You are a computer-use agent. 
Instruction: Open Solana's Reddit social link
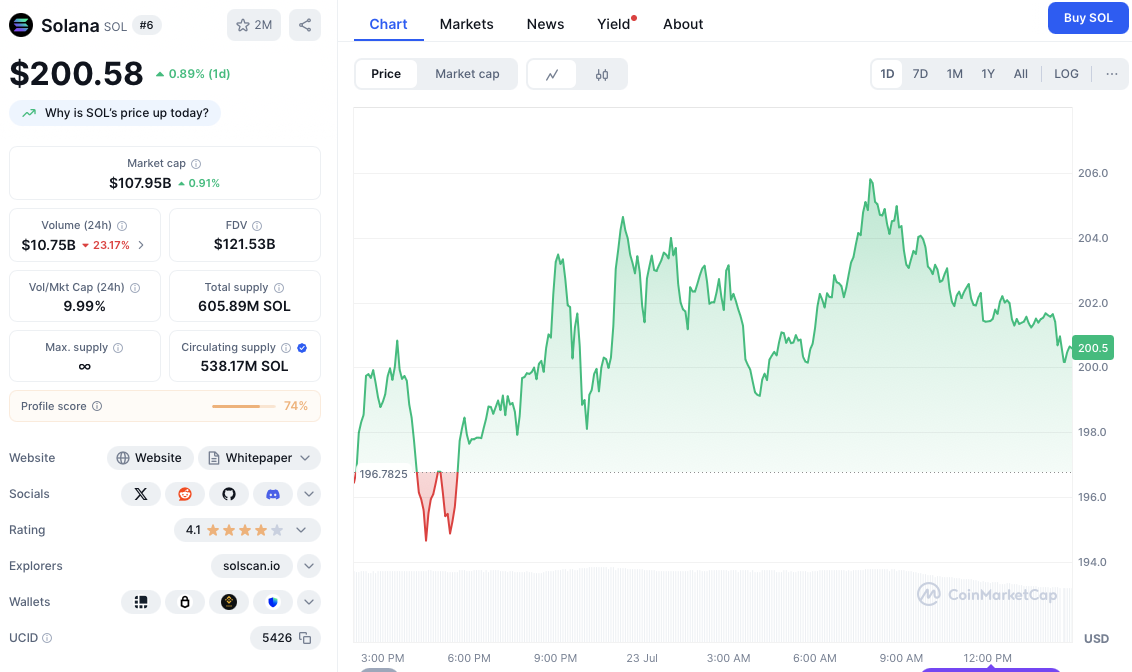click(185, 494)
